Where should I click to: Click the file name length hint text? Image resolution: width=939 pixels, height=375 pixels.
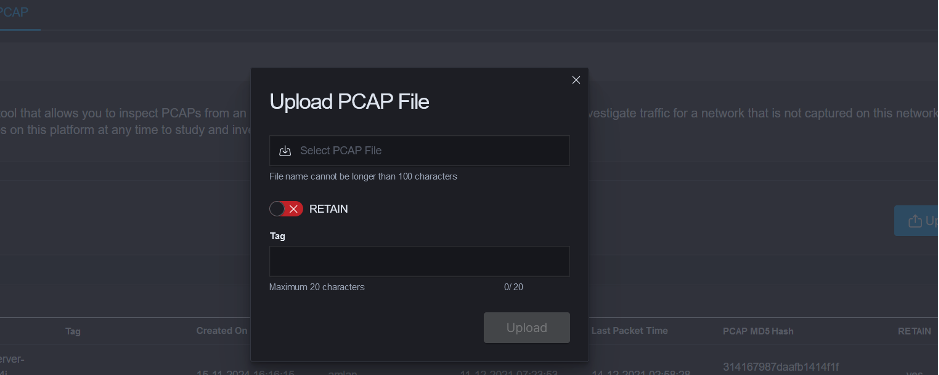364,177
